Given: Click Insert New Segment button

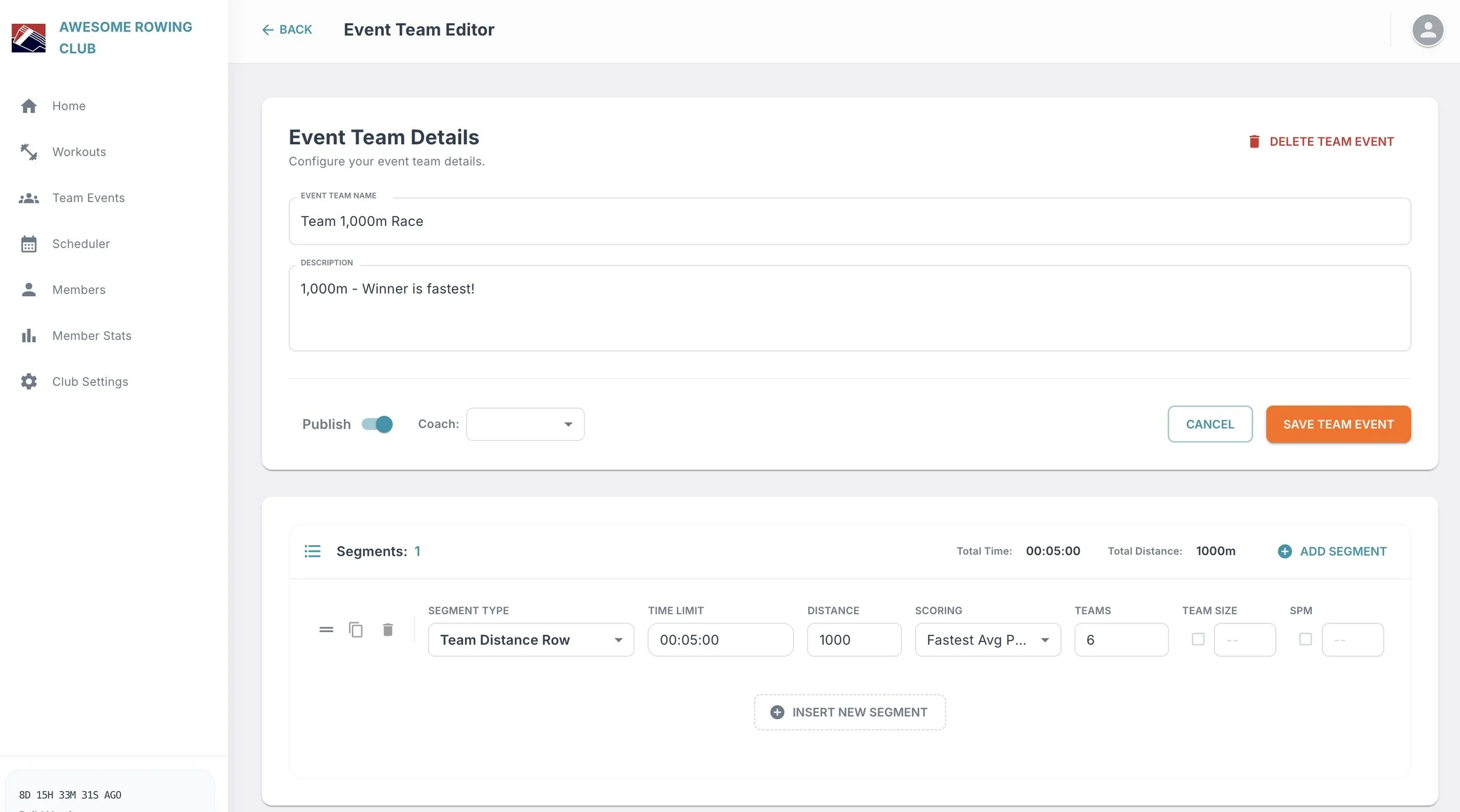Looking at the screenshot, I should [849, 712].
